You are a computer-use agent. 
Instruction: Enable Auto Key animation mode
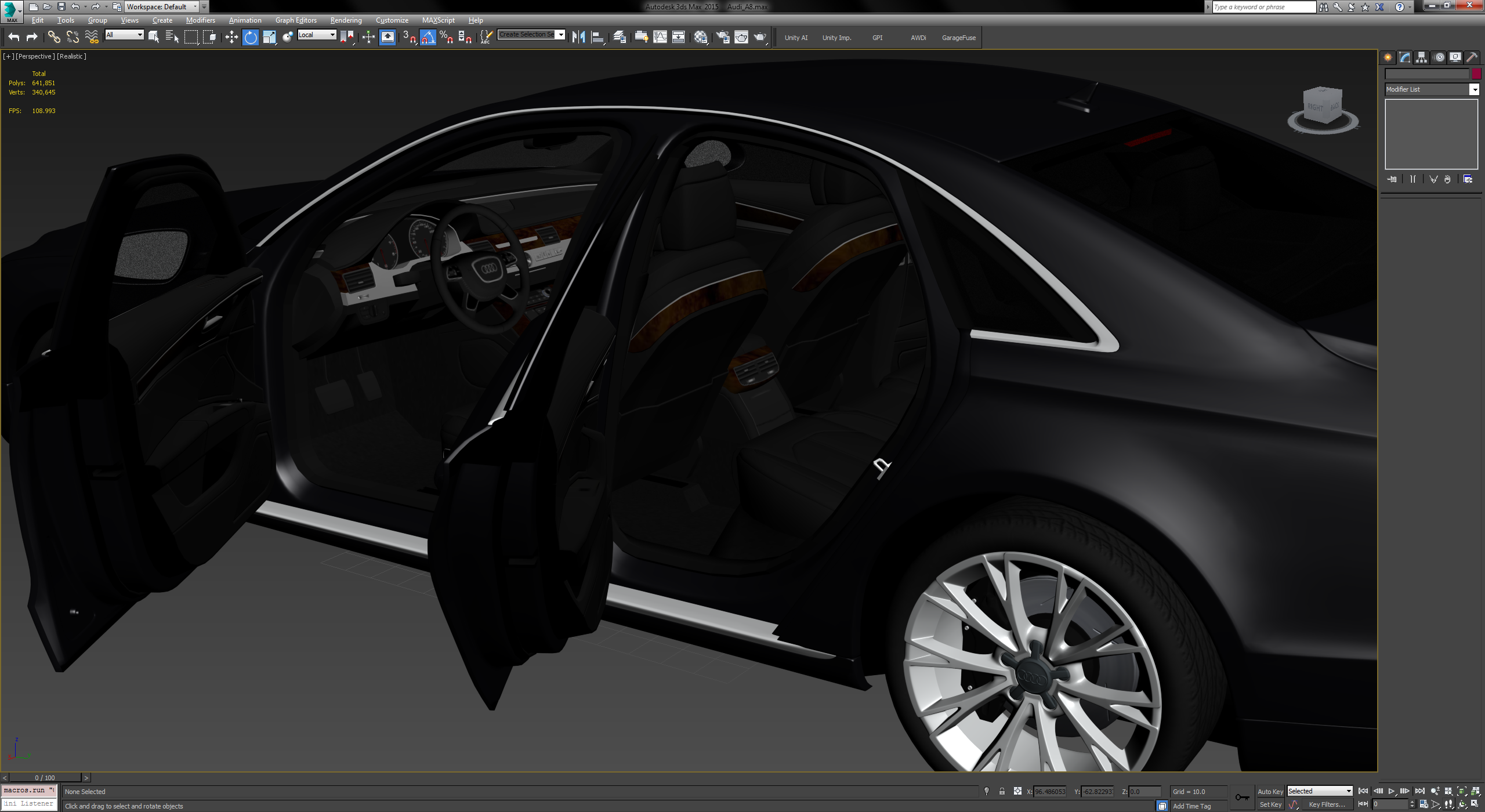pyautogui.click(x=1270, y=791)
